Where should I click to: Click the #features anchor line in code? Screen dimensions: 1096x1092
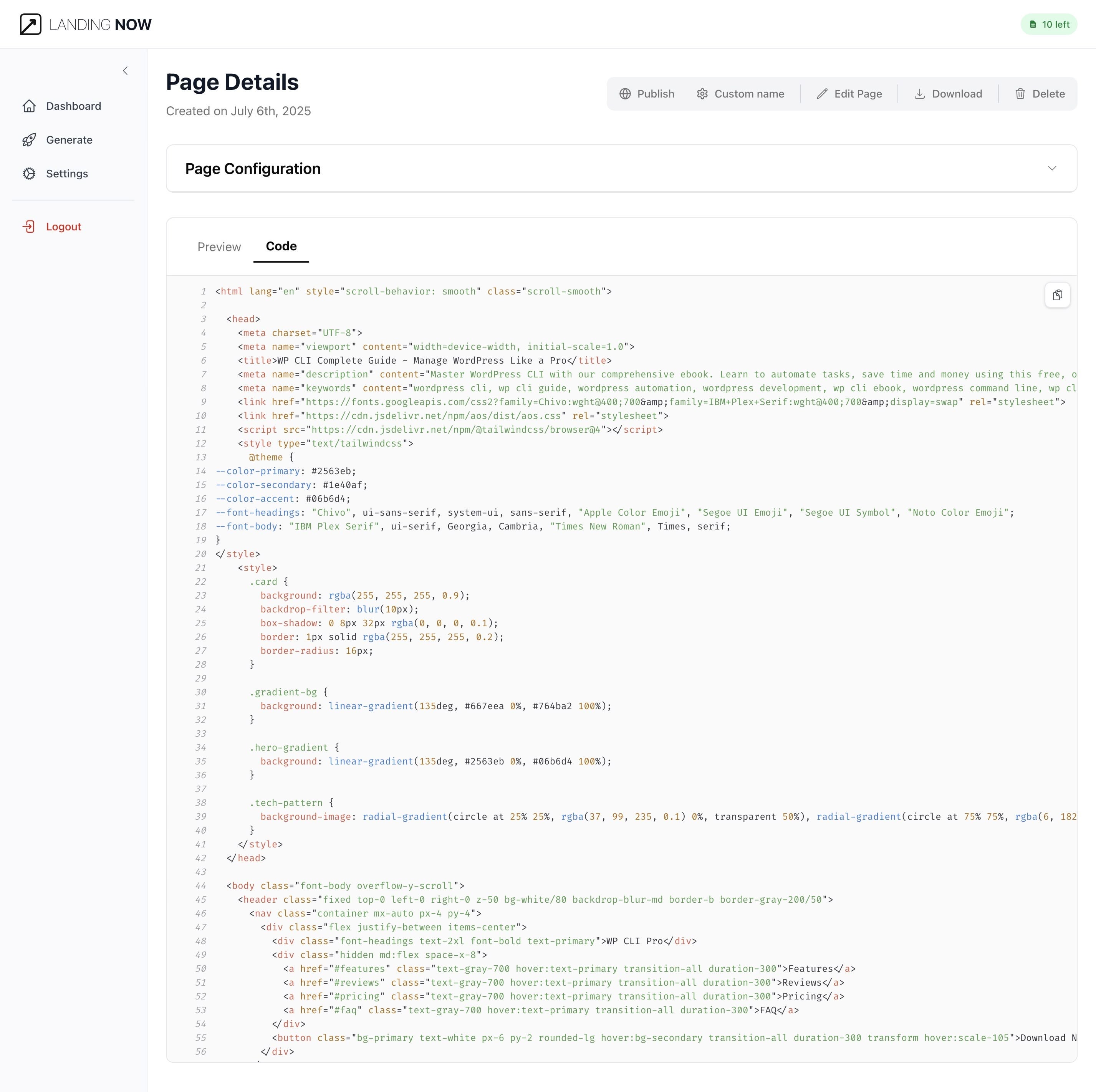point(570,969)
